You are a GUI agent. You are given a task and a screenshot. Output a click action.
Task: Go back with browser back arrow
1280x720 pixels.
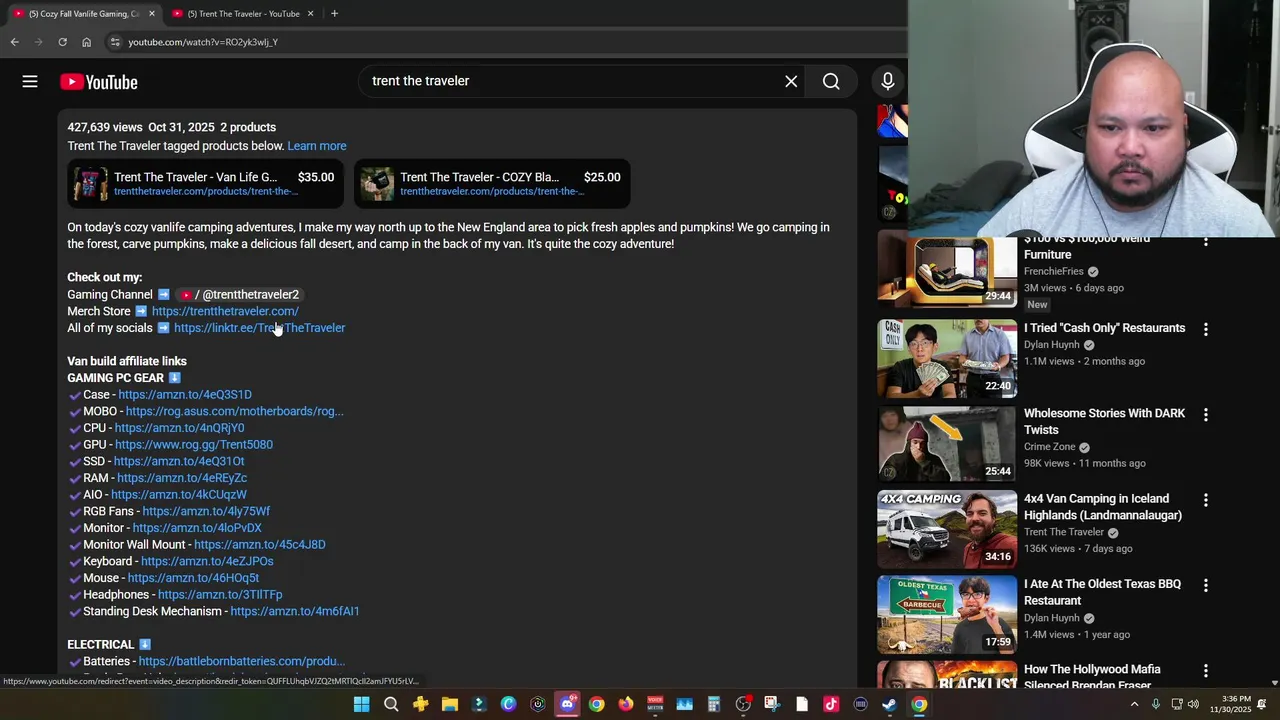pyautogui.click(x=14, y=42)
